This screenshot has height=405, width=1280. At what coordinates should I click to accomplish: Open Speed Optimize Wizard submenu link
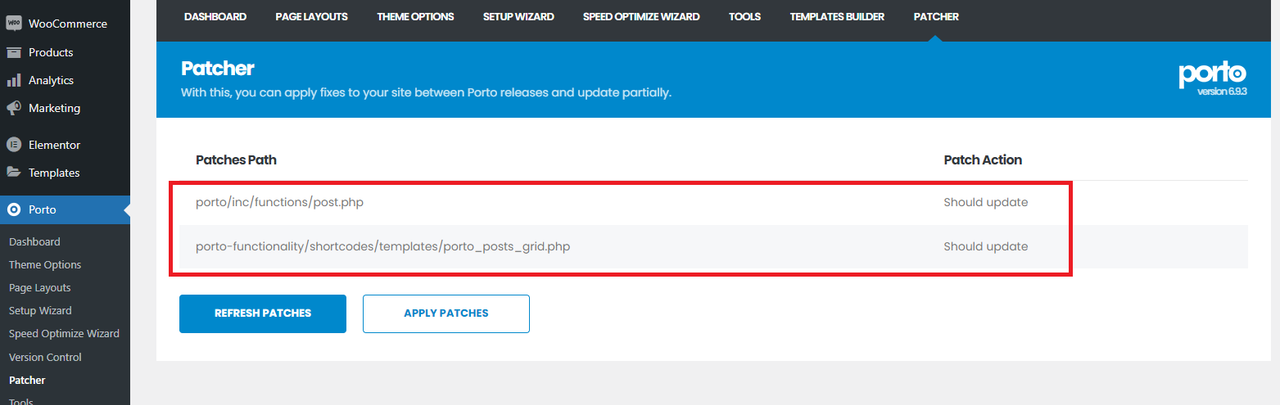pos(64,334)
